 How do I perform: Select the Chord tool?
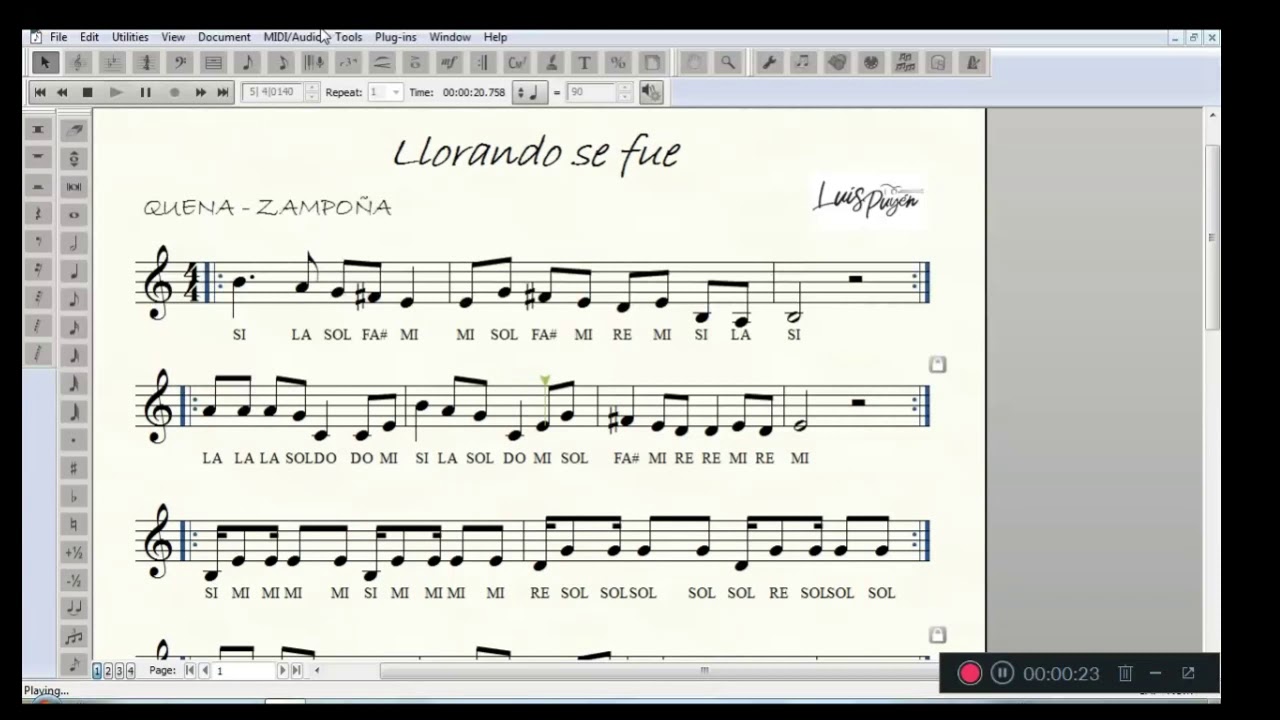click(516, 63)
